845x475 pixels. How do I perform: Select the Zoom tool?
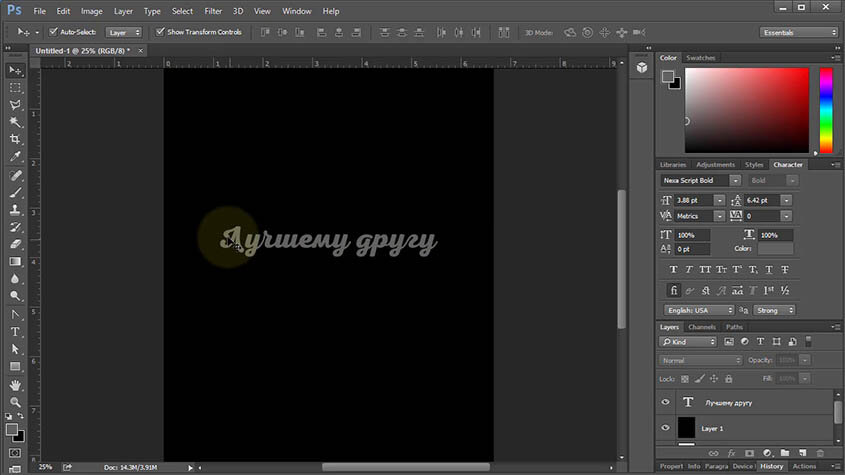(15, 402)
